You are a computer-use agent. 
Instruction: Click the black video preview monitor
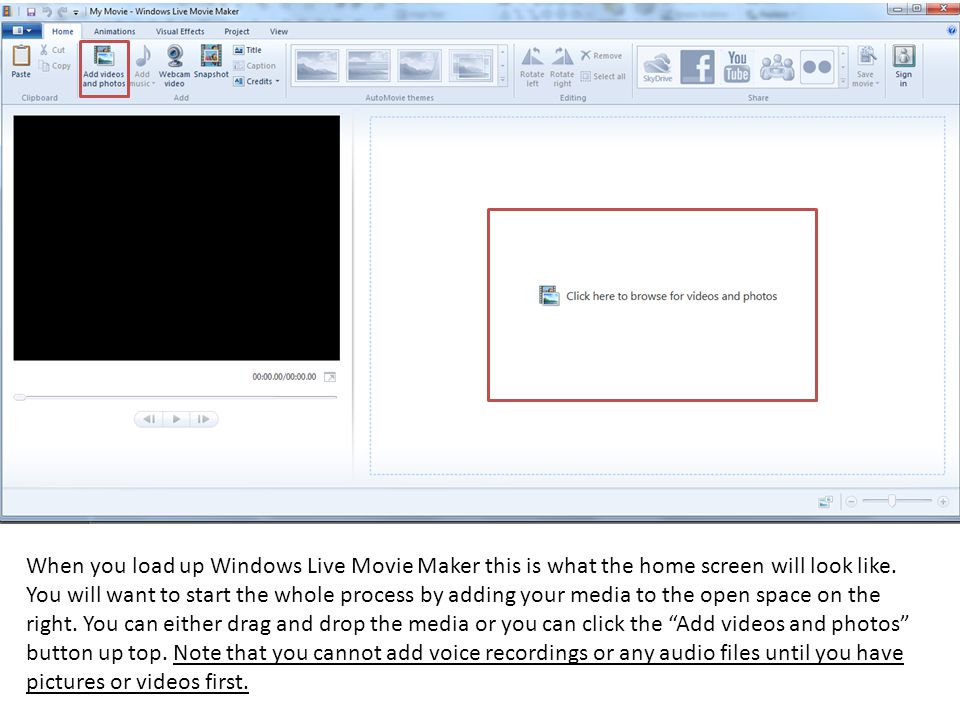coord(176,238)
